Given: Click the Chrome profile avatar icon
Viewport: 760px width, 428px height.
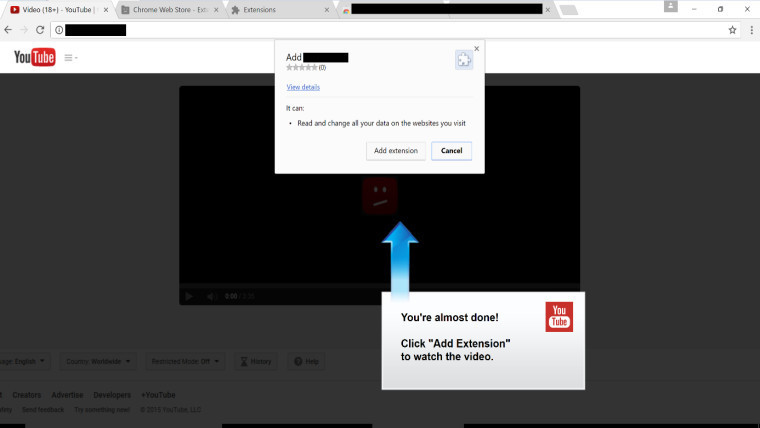Looking at the screenshot, I should (x=671, y=6).
